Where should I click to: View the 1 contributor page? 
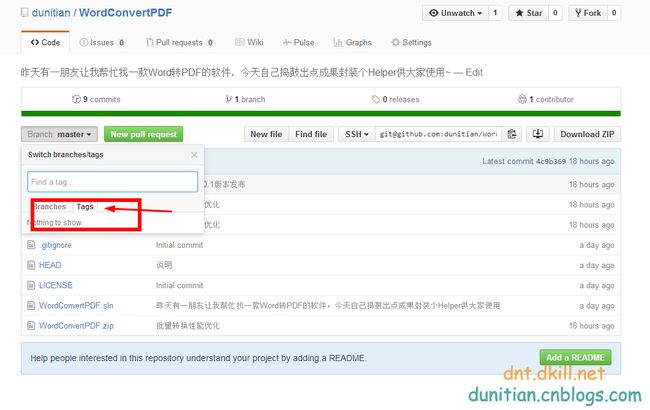(546, 99)
